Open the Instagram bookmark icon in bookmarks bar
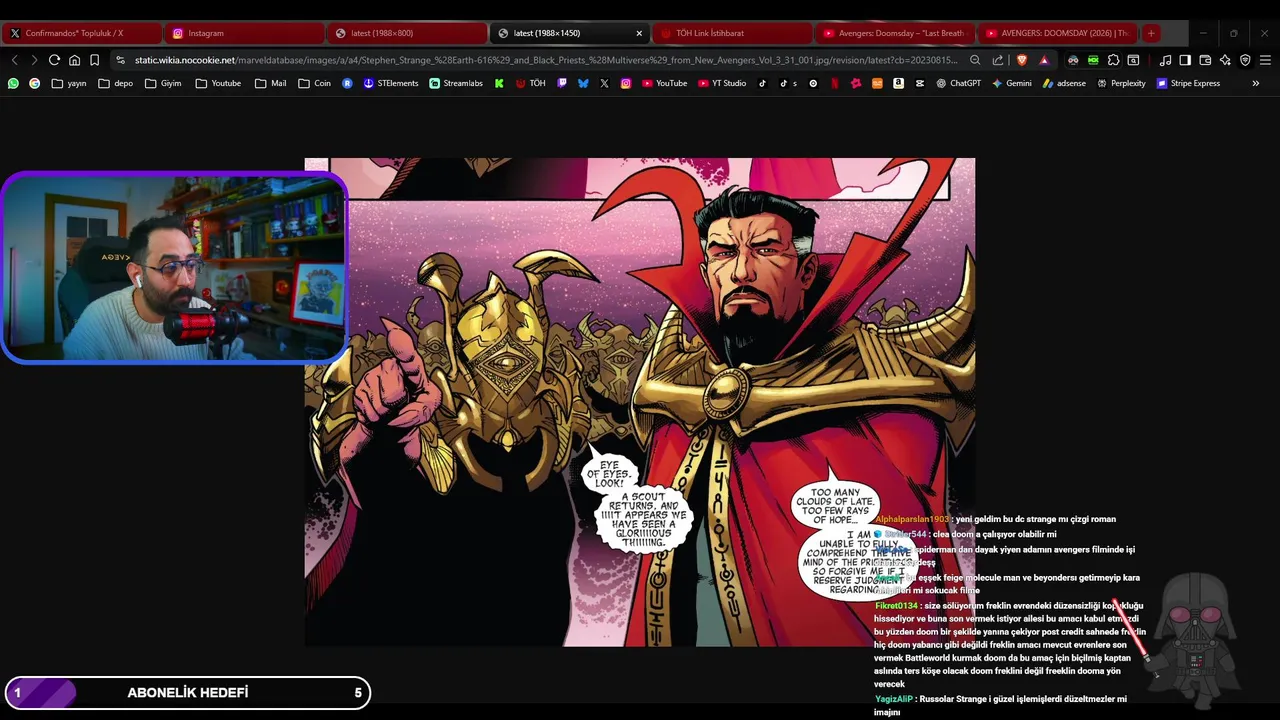 626,83
